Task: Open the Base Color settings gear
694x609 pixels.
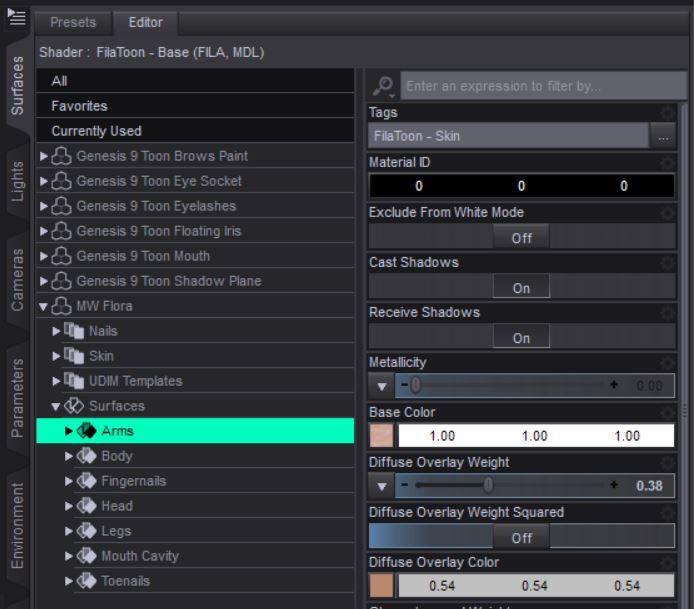Action: point(667,413)
